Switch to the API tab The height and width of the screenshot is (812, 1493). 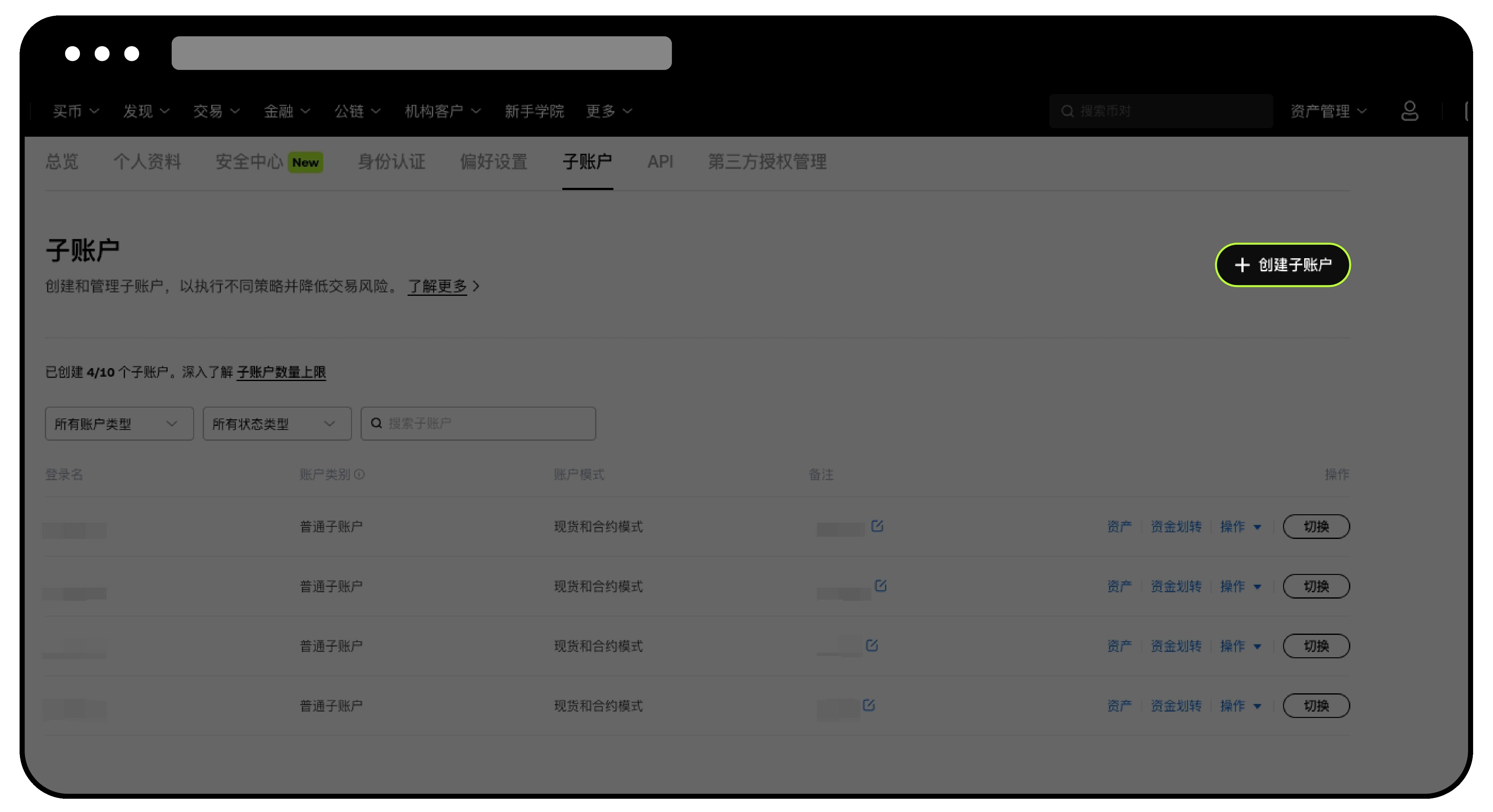(x=660, y=161)
